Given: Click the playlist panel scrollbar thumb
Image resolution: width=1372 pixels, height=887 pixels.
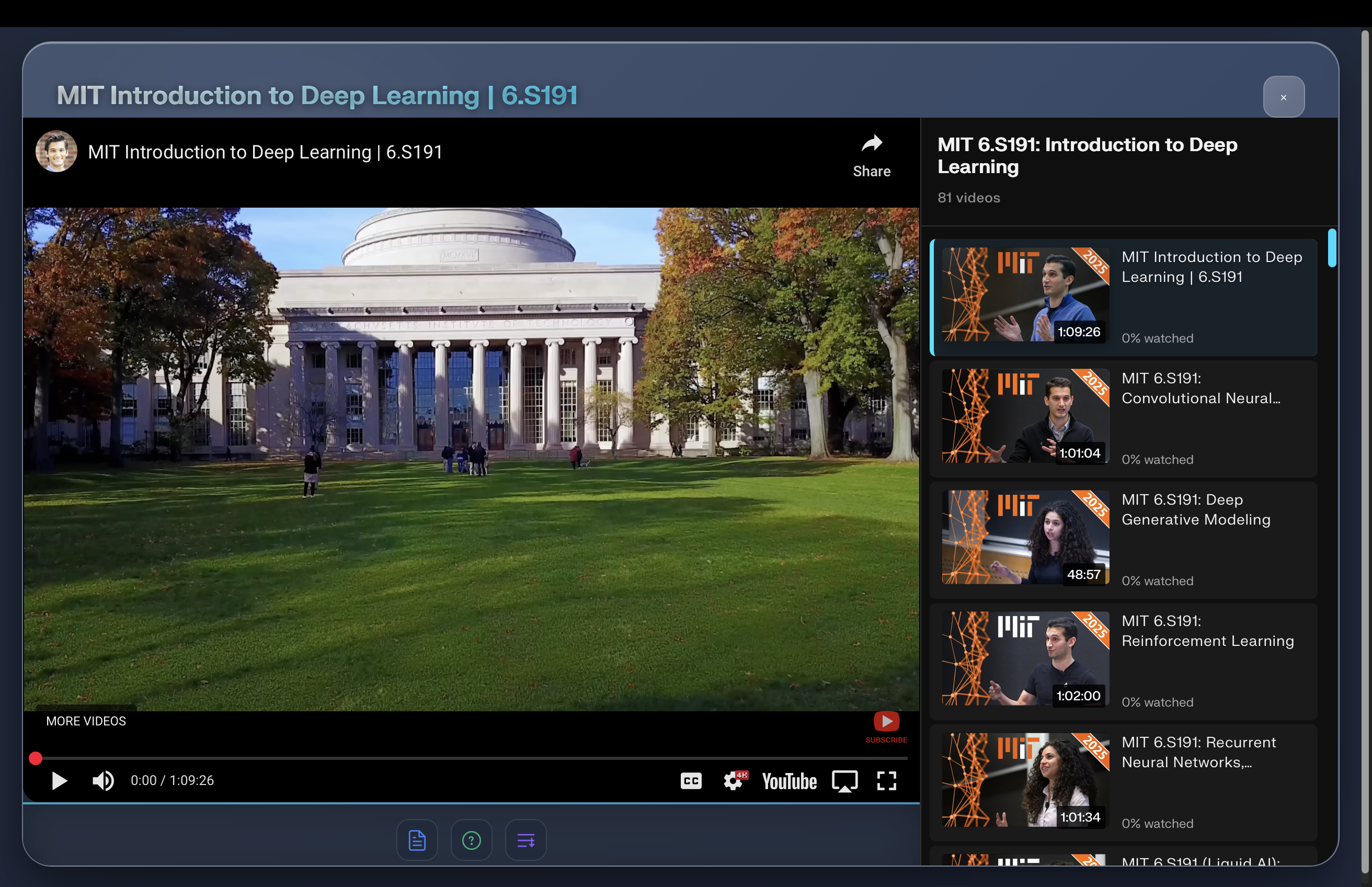Looking at the screenshot, I should point(1332,248).
